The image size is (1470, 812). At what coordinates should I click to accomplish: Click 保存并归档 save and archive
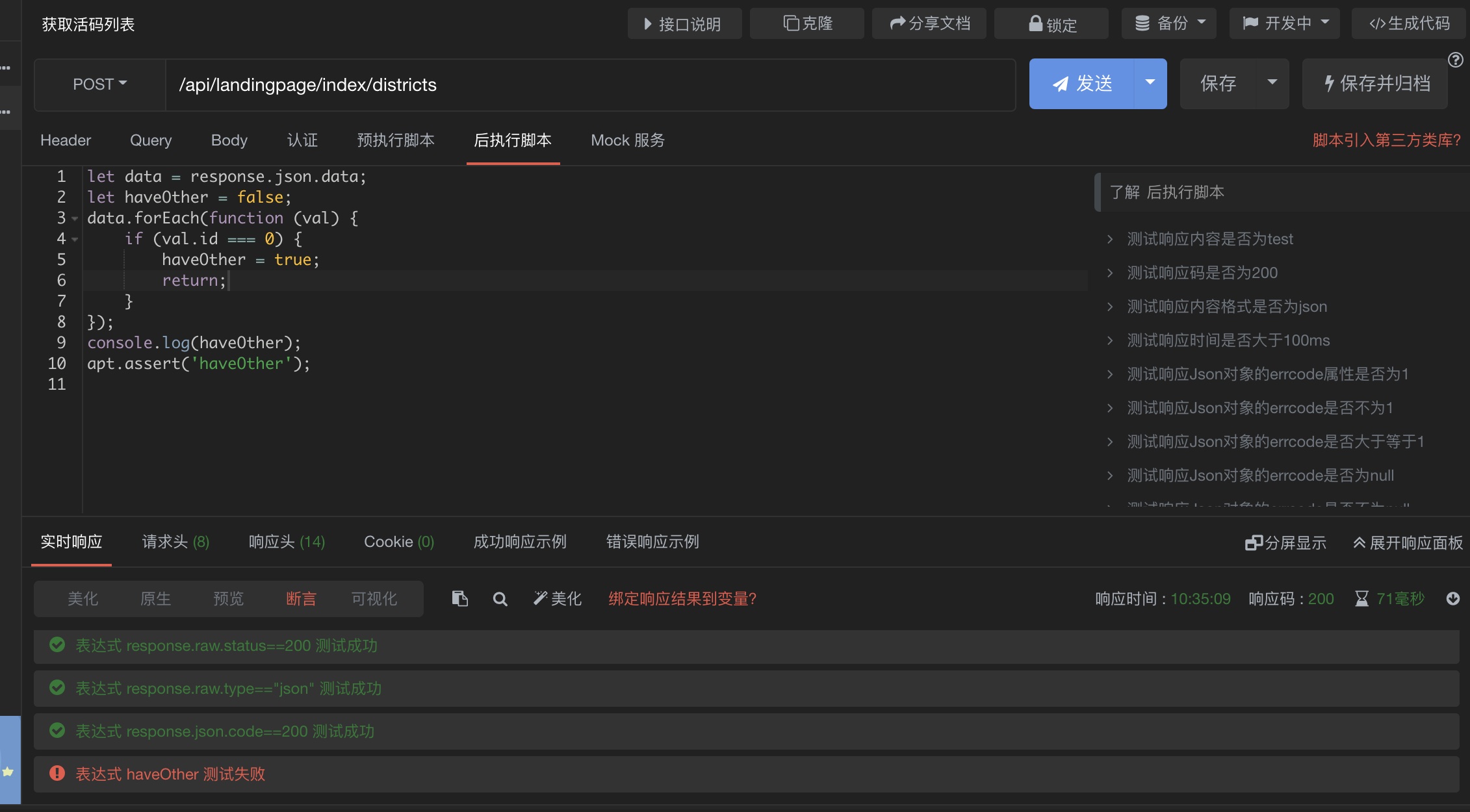1376,83
